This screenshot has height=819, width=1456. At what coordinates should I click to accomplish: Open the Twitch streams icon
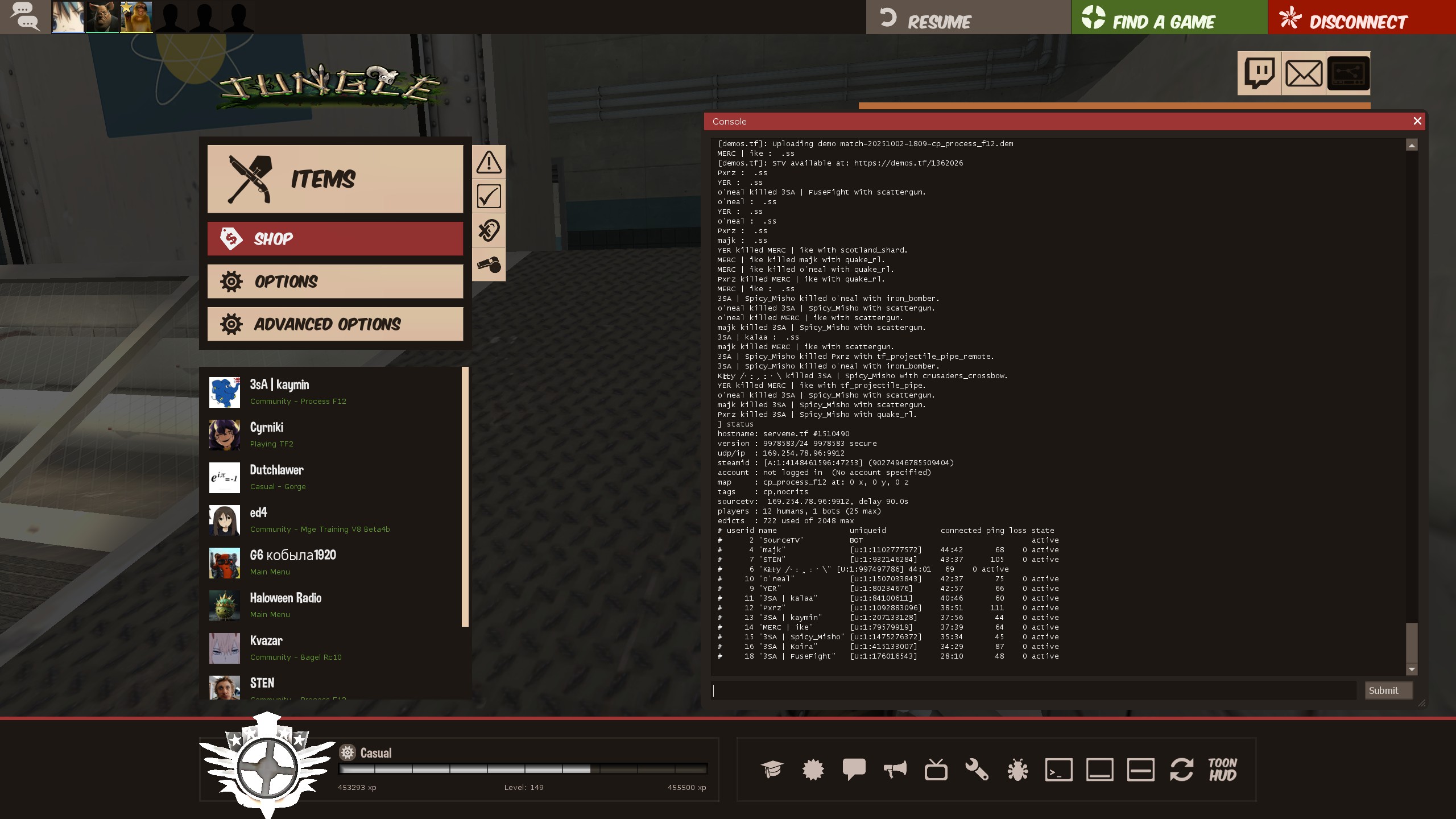(x=1259, y=73)
